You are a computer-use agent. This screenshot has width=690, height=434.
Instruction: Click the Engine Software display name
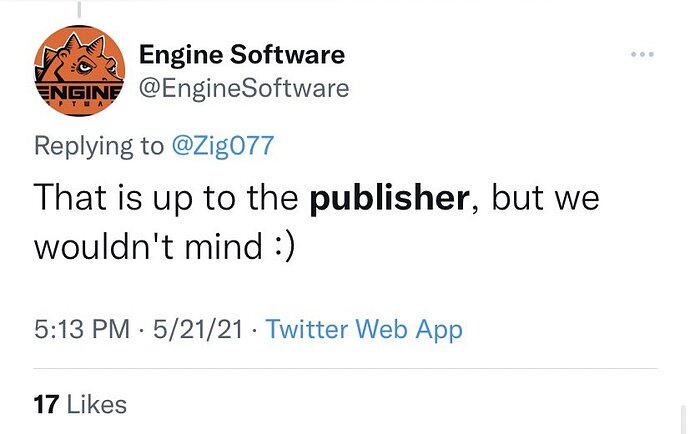242,55
